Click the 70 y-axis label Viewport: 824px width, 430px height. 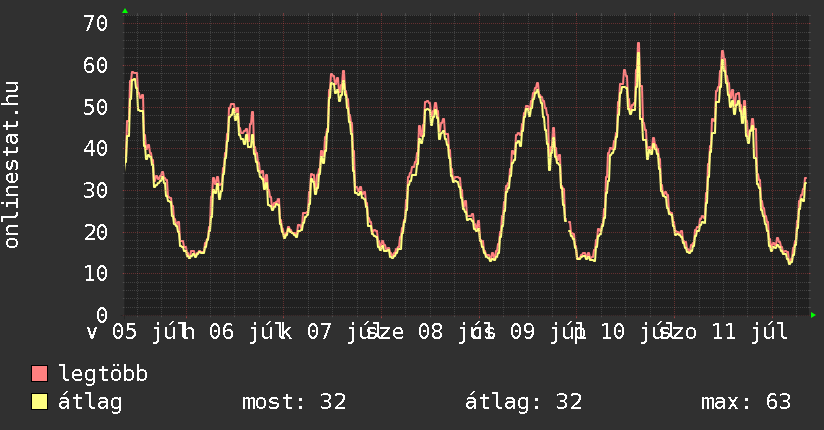[x=96, y=24]
